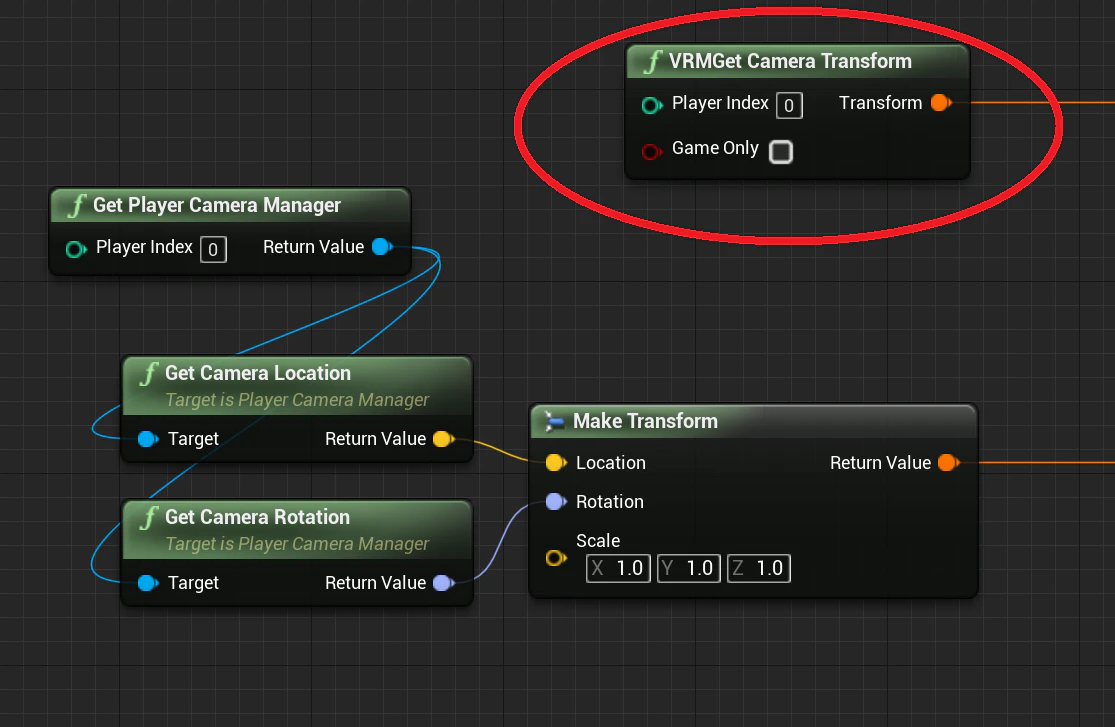Click the green Player Index pin on VRMGet node
This screenshot has width=1115, height=727.
coord(651,105)
